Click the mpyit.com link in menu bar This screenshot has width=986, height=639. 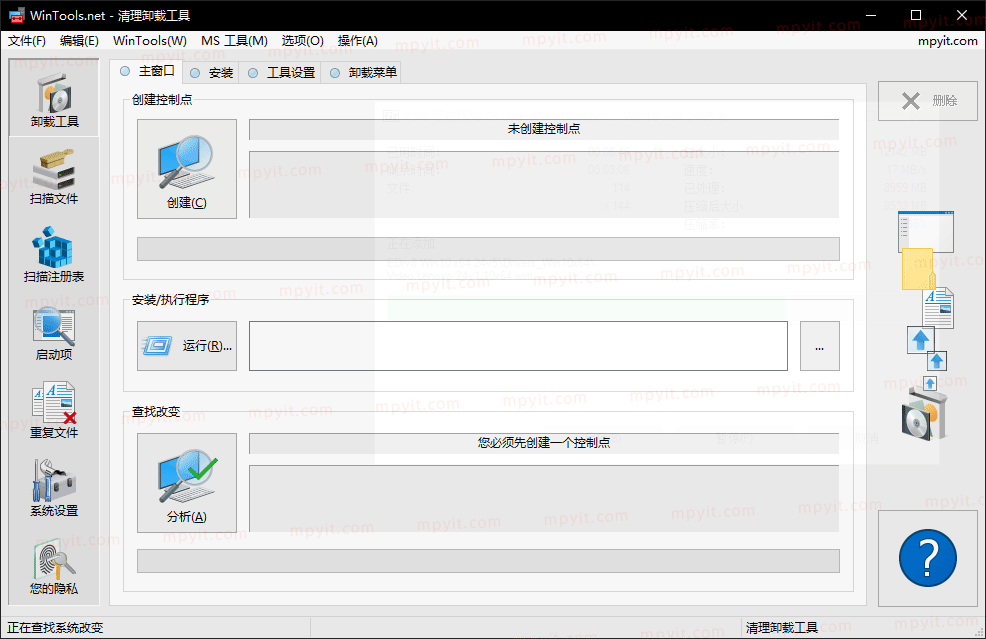(948, 41)
